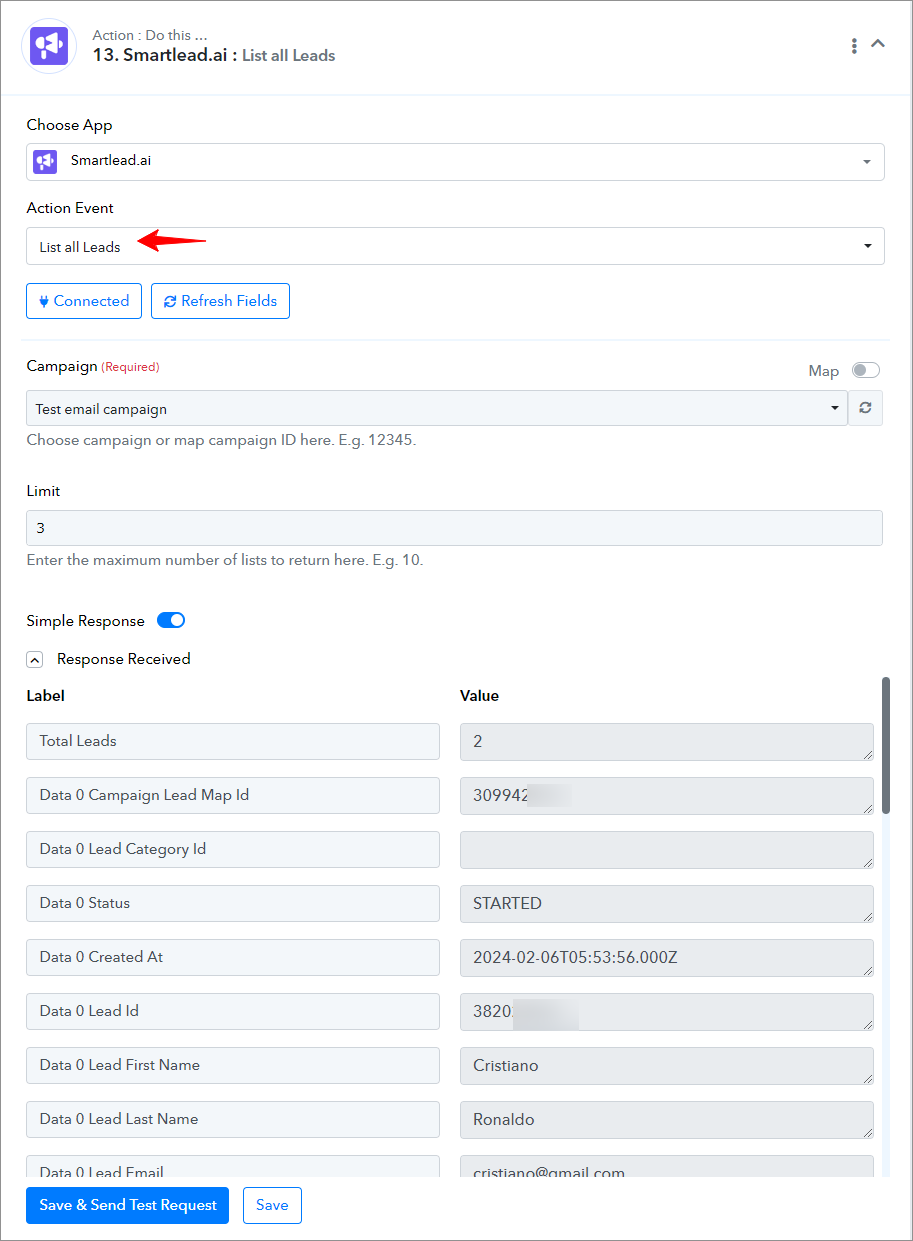Select the Data 0 Campaign Lead Map Id label
Image resolution: width=913 pixels, height=1241 pixels.
(x=233, y=795)
